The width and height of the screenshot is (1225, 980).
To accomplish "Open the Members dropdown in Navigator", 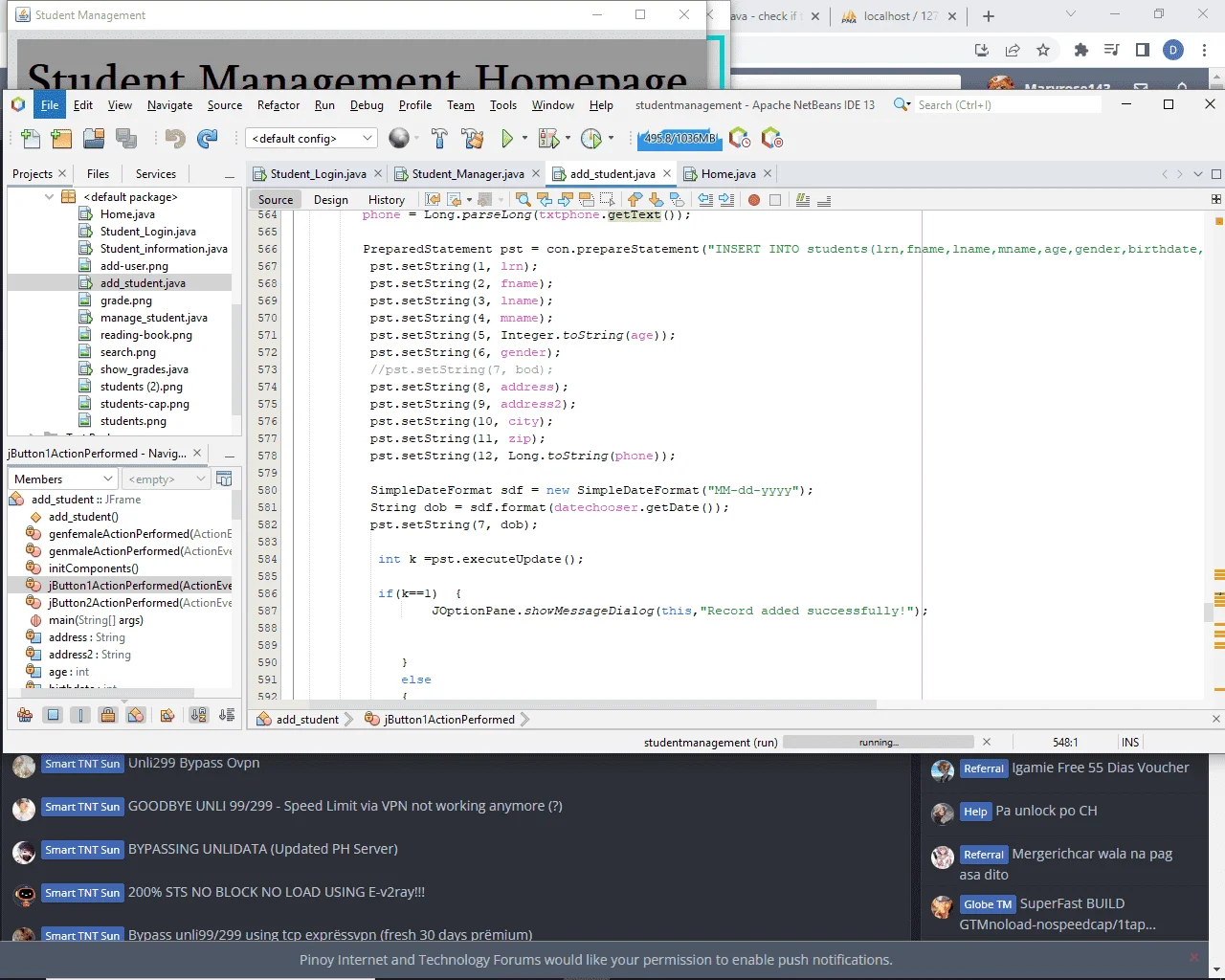I will (62, 479).
